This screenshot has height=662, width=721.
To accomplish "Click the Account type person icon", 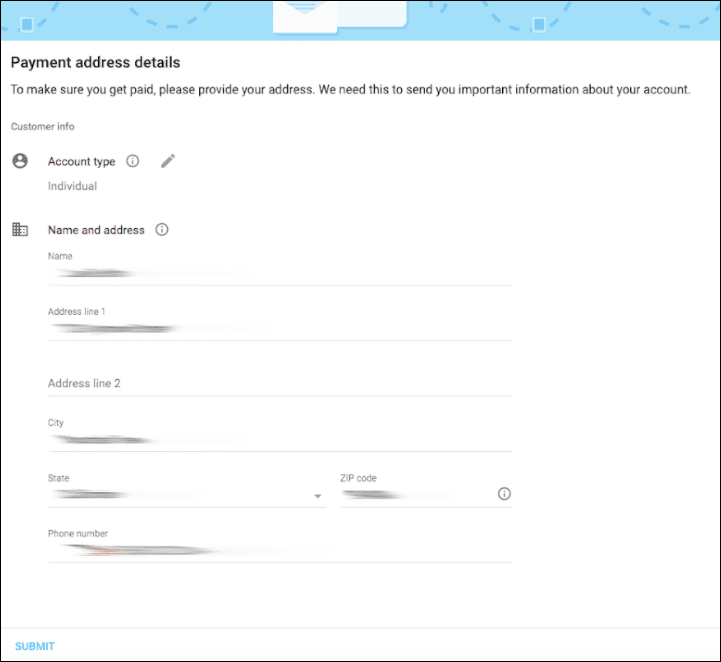I will coord(20,161).
